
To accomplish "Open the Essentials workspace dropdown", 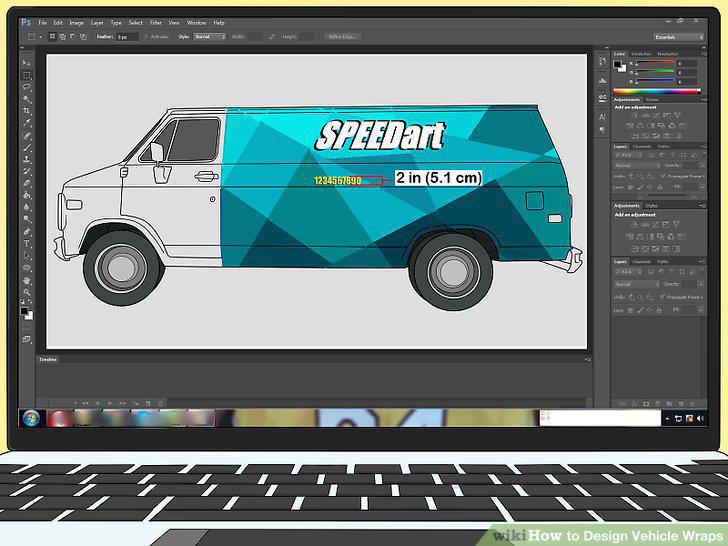I will click(678, 37).
